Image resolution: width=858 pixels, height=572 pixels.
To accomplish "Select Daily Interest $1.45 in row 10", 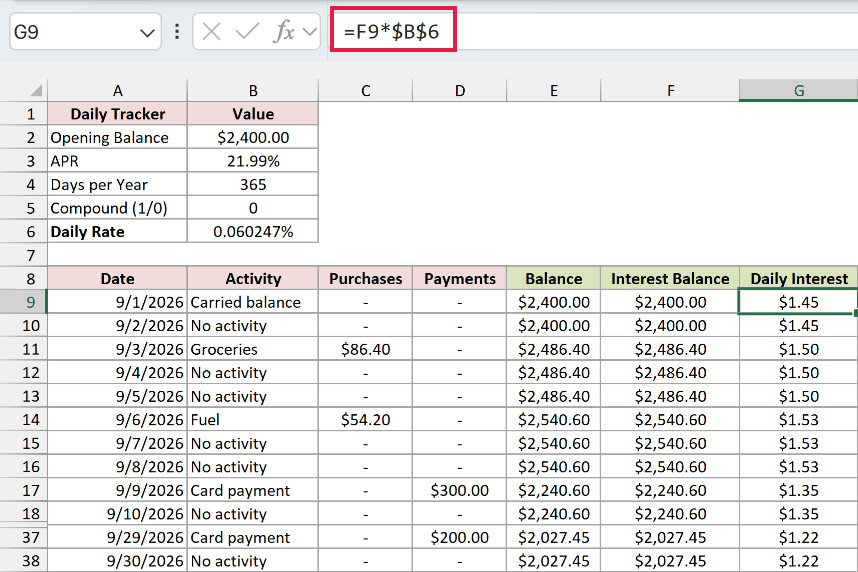I will pos(798,326).
